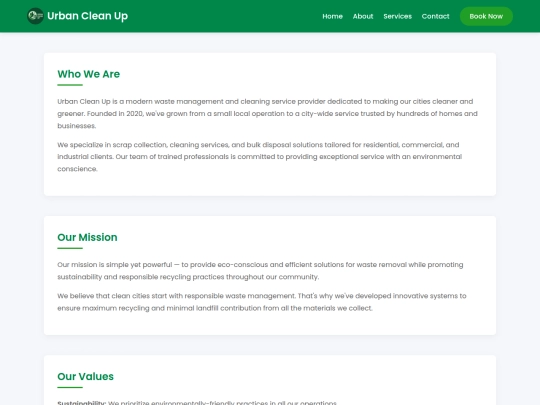Click the Urban Clean Up brand name

tap(87, 16)
